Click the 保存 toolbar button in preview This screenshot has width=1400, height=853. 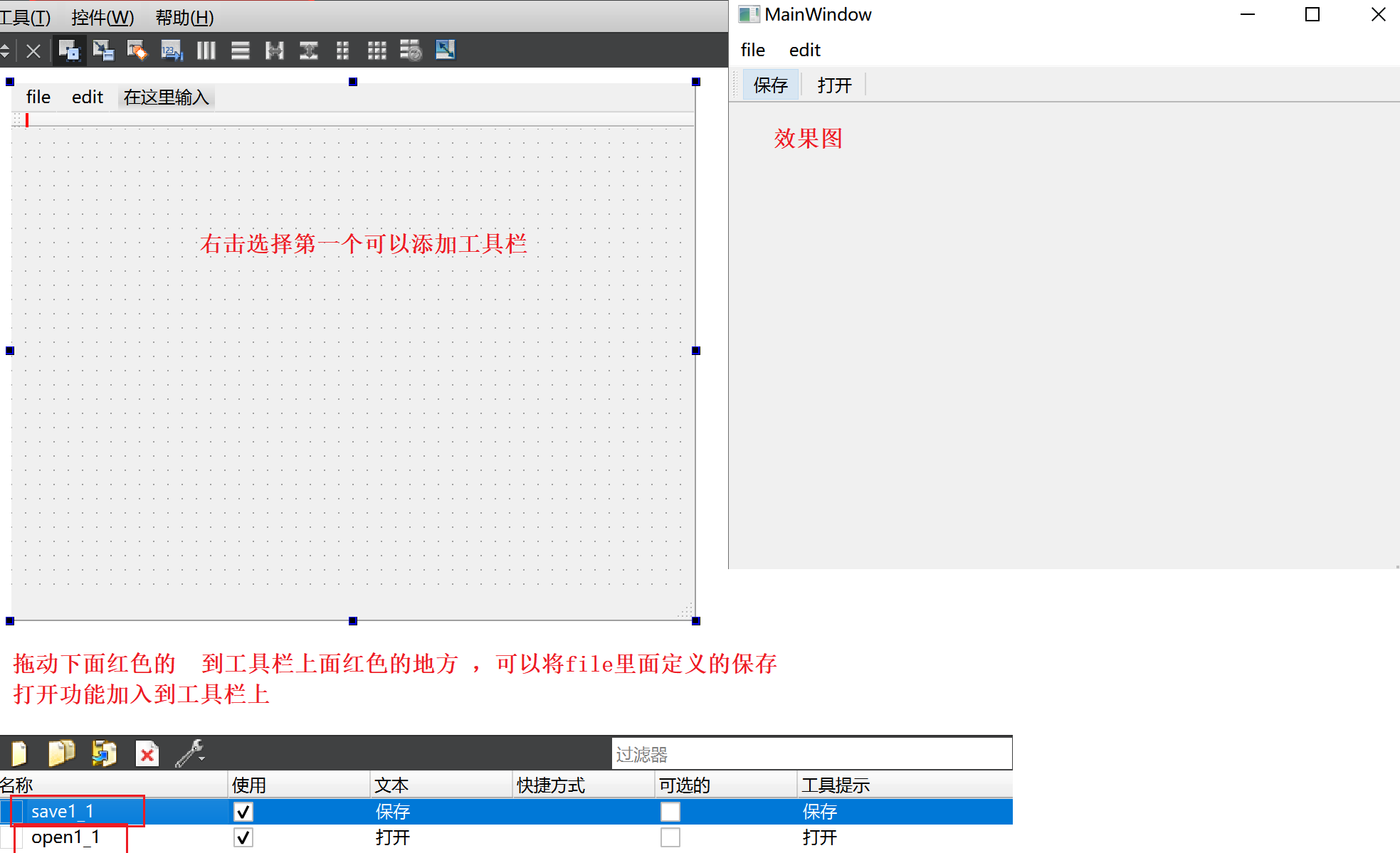coord(770,85)
